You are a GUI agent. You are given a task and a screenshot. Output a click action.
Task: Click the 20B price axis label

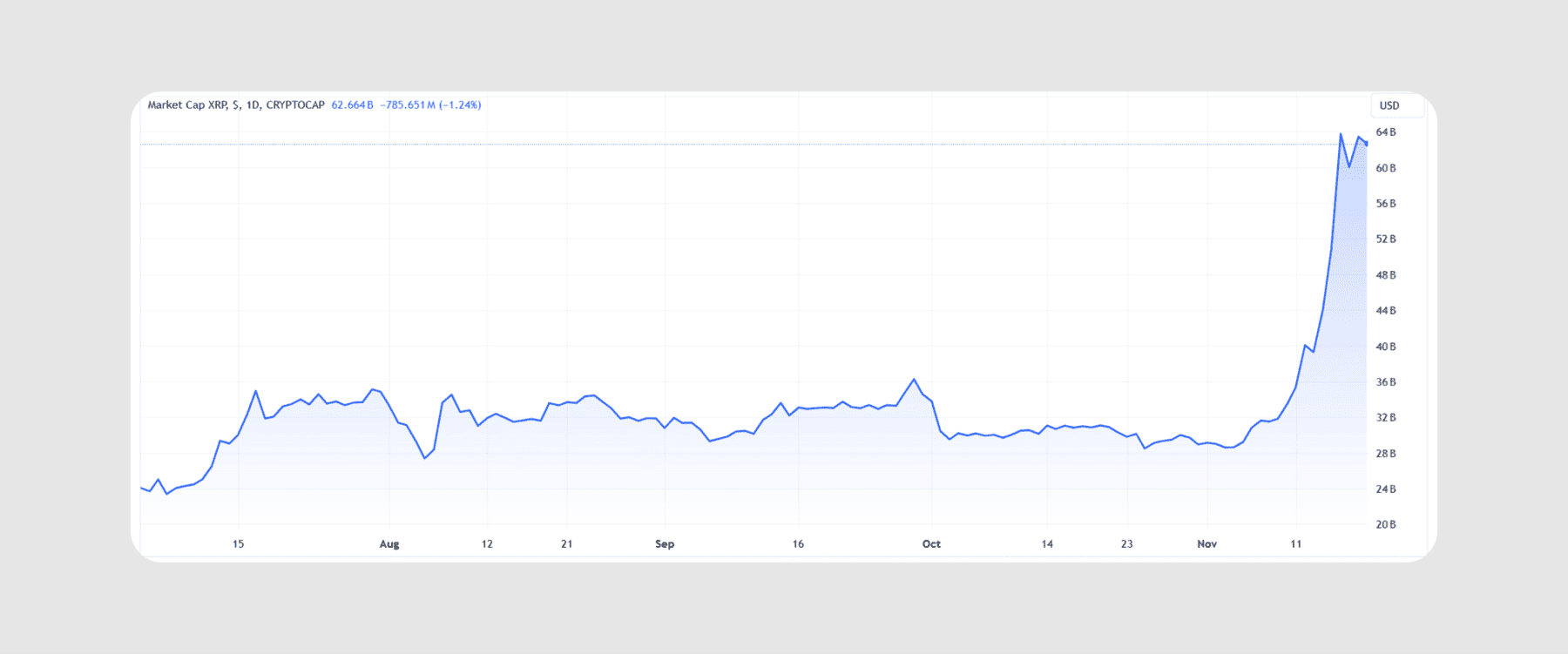(x=1386, y=525)
